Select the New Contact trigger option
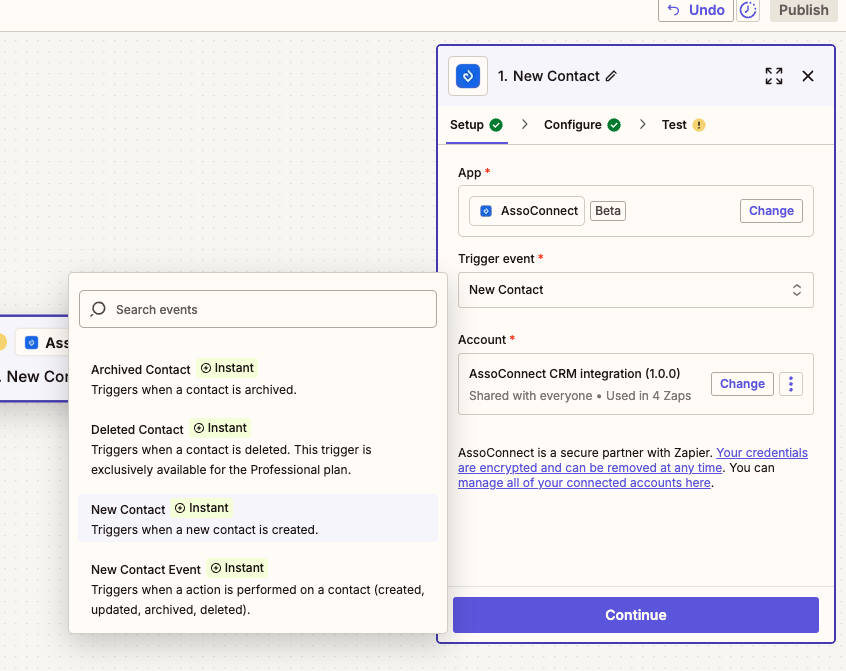846x671 pixels. [258, 518]
